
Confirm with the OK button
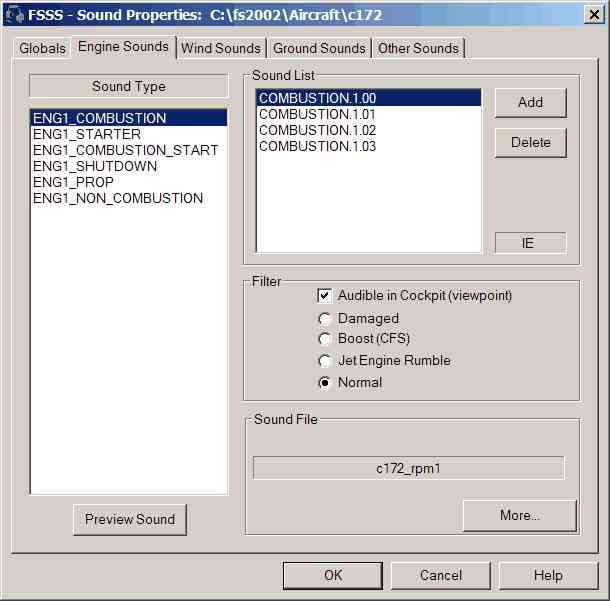point(333,575)
